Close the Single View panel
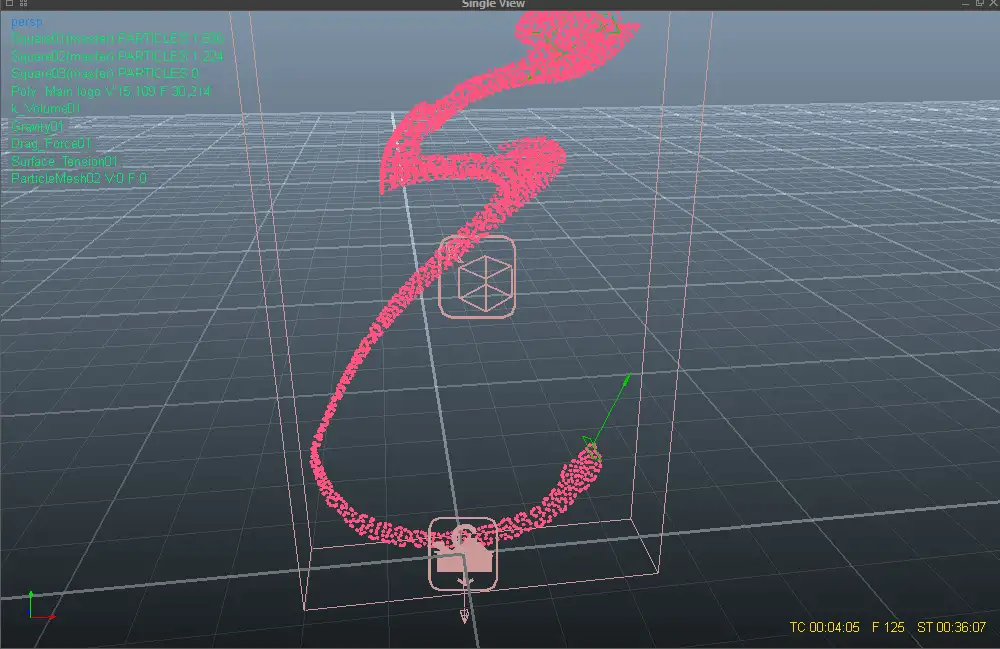This screenshot has height=649, width=1000. 994,3
